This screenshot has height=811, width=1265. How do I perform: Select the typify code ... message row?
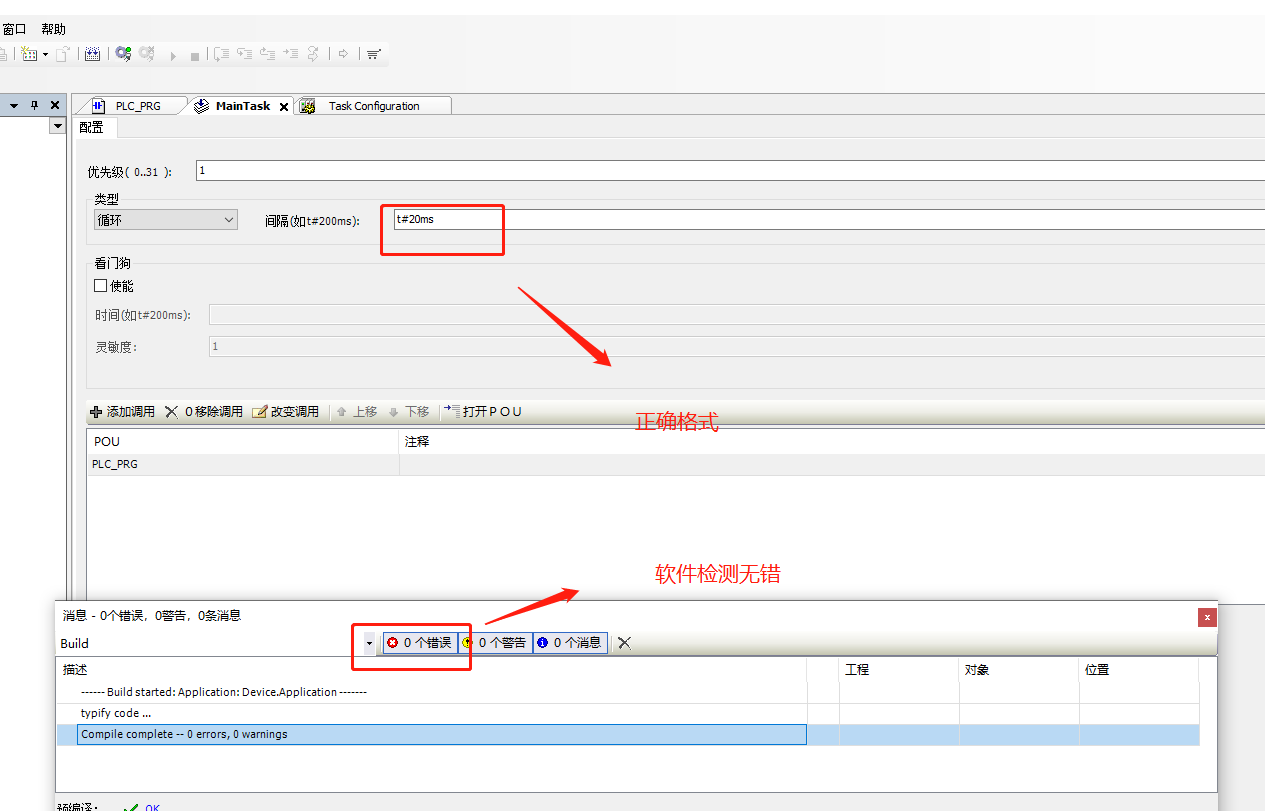pos(628,713)
